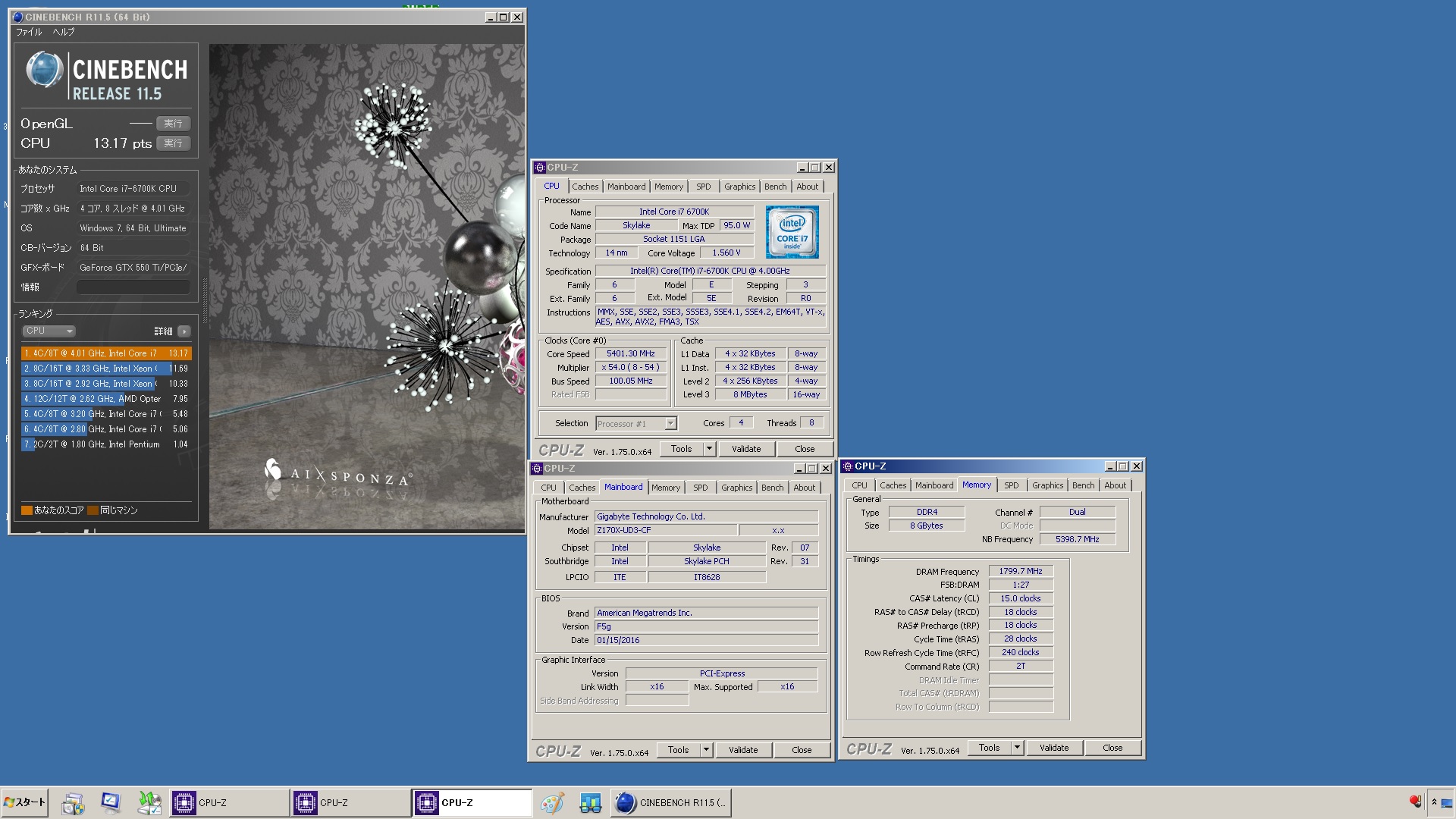Image resolution: width=1456 pixels, height=819 pixels.
Task: Select ranking row 2 Intel Xeon 11.69
Action: (106, 369)
